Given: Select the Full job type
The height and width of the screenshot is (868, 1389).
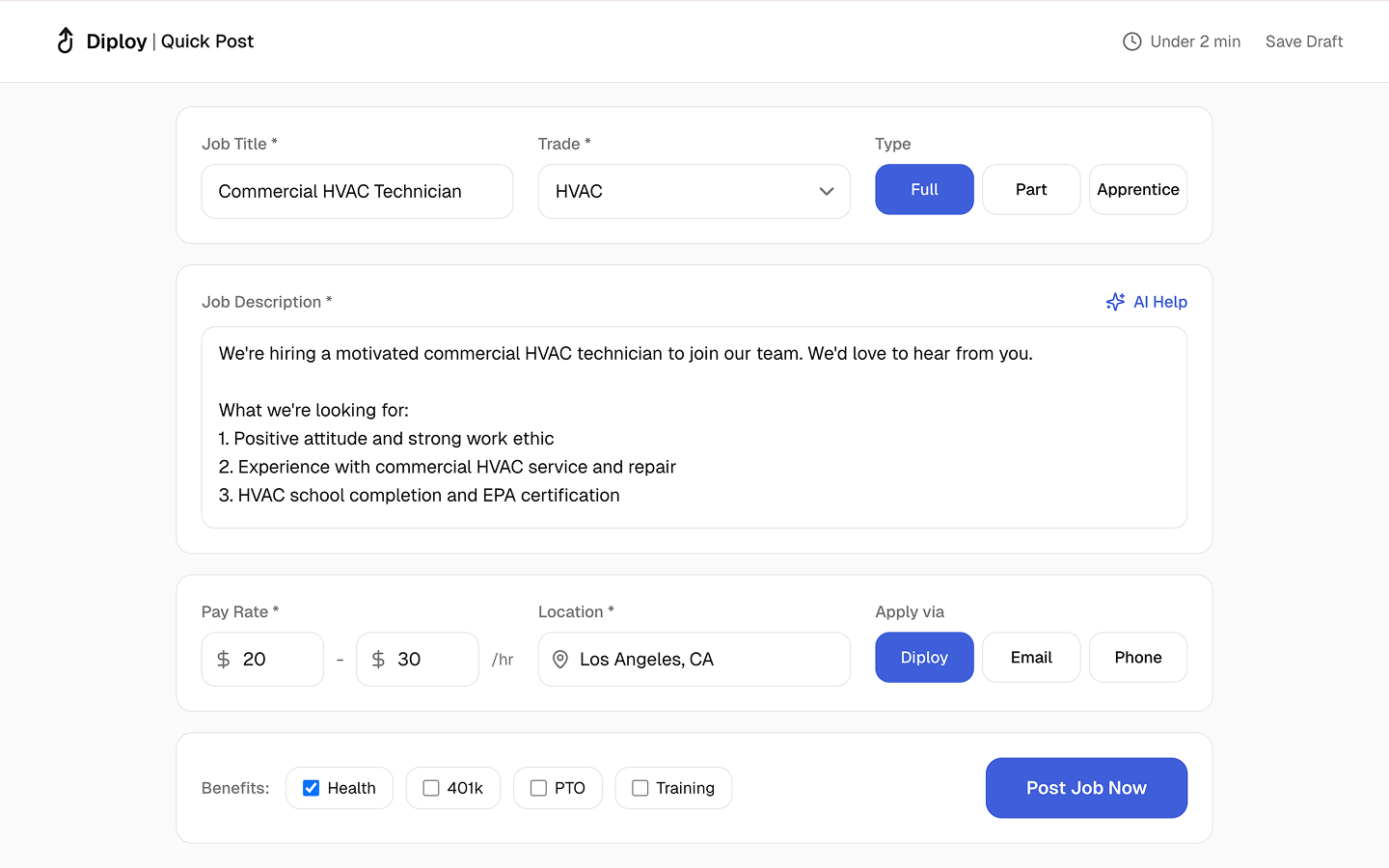Looking at the screenshot, I should (x=923, y=190).
